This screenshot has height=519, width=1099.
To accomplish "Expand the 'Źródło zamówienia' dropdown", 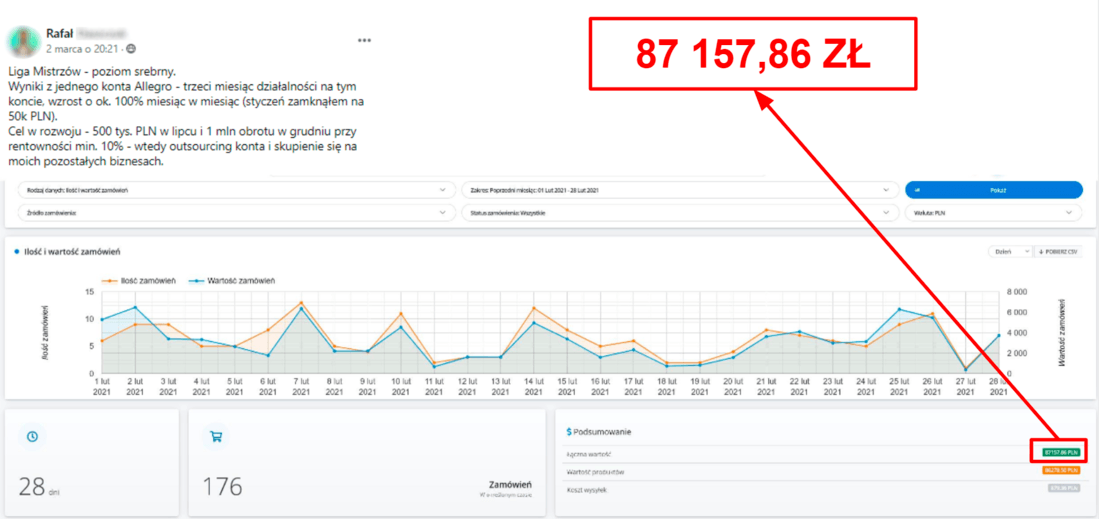I will click(236, 213).
